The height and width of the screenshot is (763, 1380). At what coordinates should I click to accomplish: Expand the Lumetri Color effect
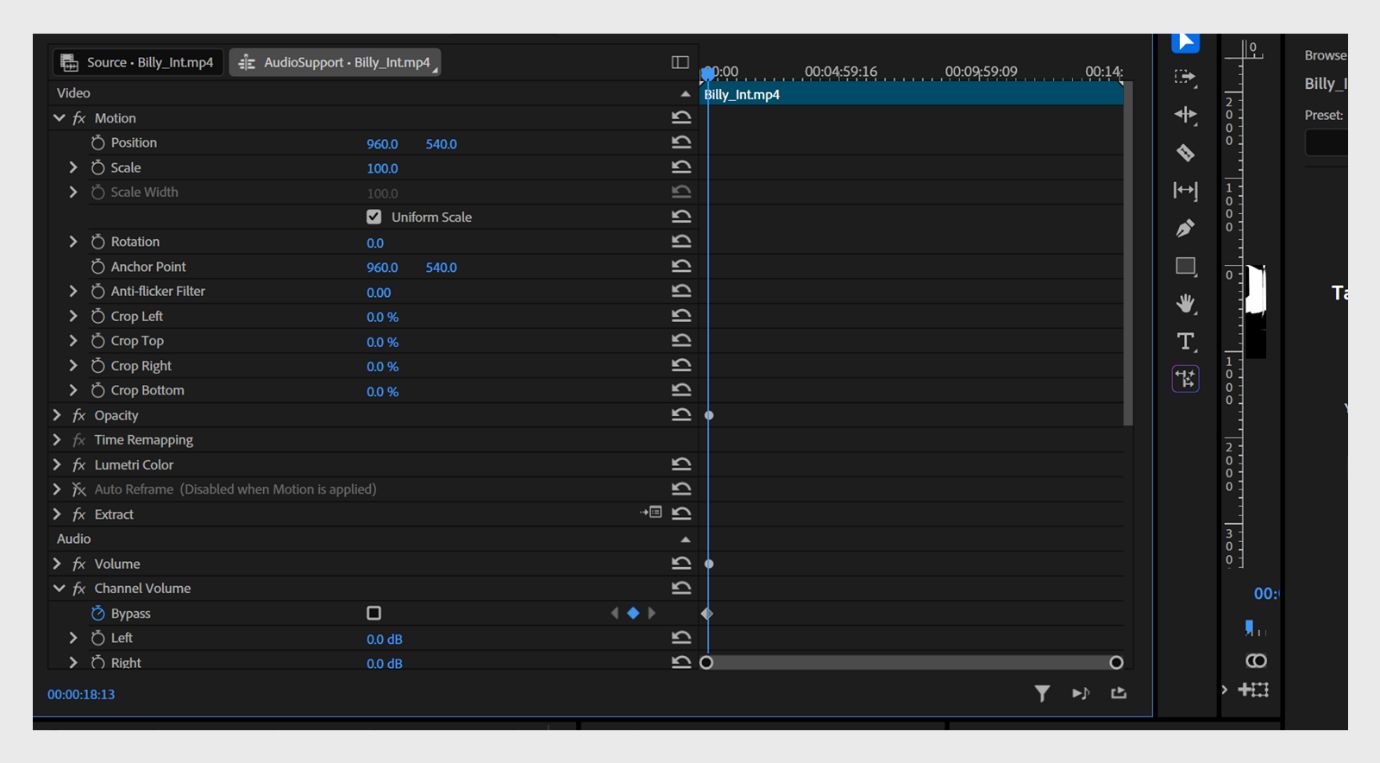57,464
